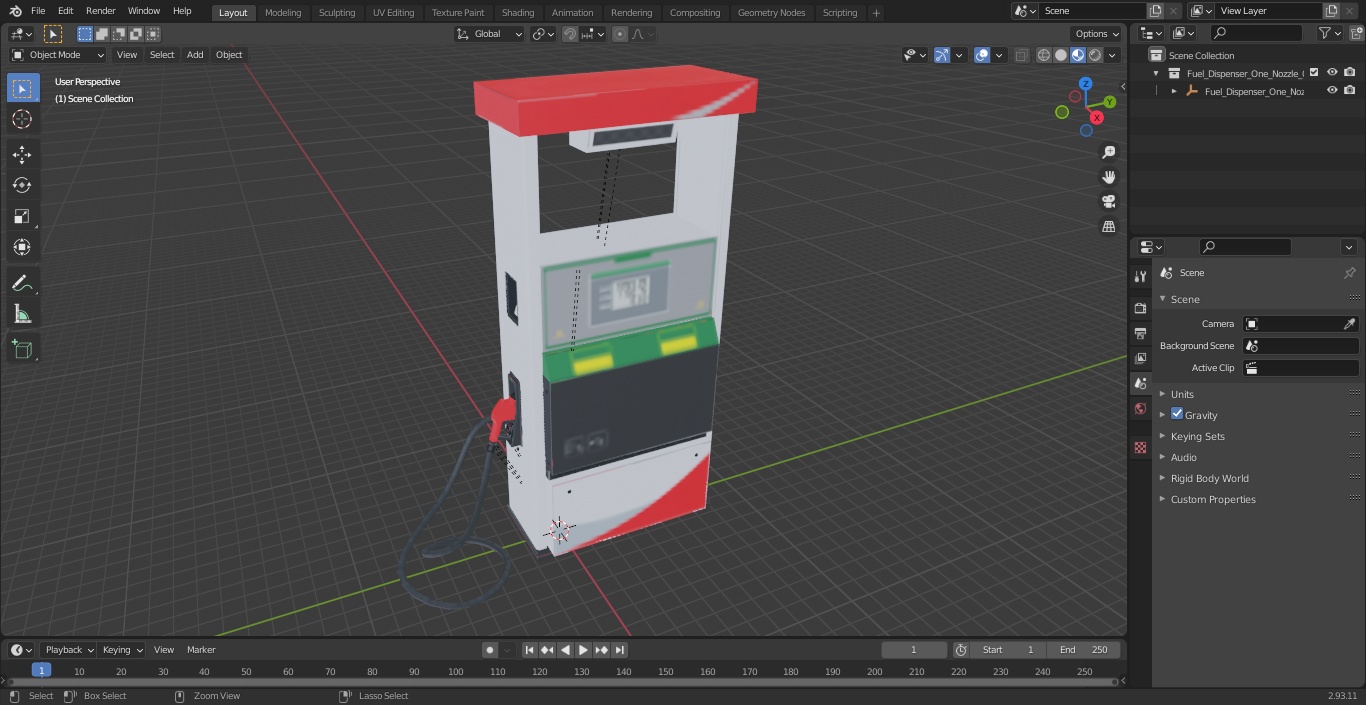Open the Object Mode dropdown
The image size is (1366, 705).
point(58,55)
